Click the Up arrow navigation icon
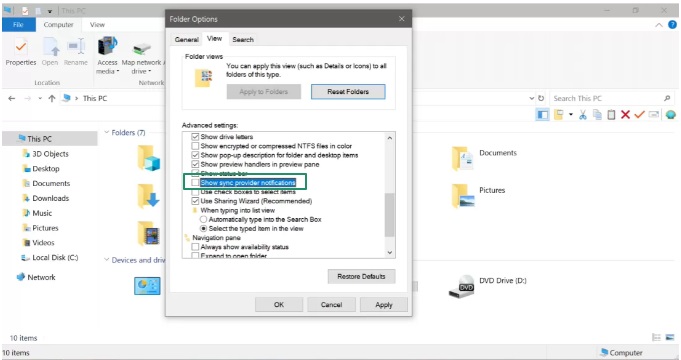This screenshot has width=681, height=360. [52, 99]
